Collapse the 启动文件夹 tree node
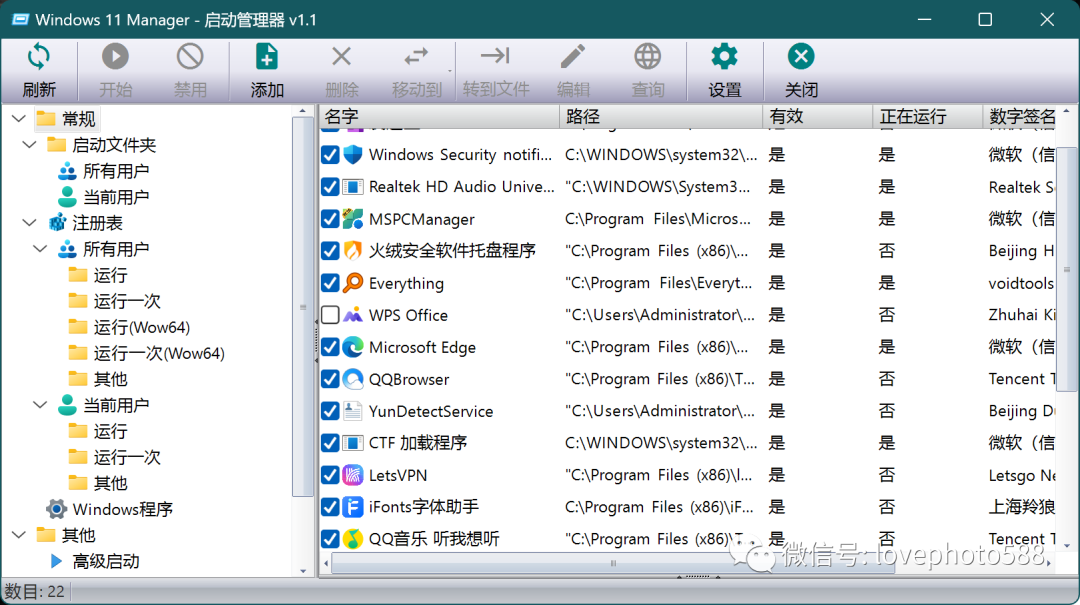 click(30, 145)
